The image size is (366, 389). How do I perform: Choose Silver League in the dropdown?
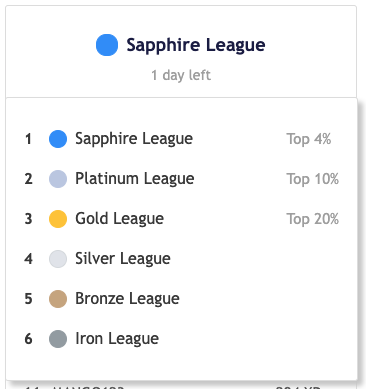tap(182, 259)
